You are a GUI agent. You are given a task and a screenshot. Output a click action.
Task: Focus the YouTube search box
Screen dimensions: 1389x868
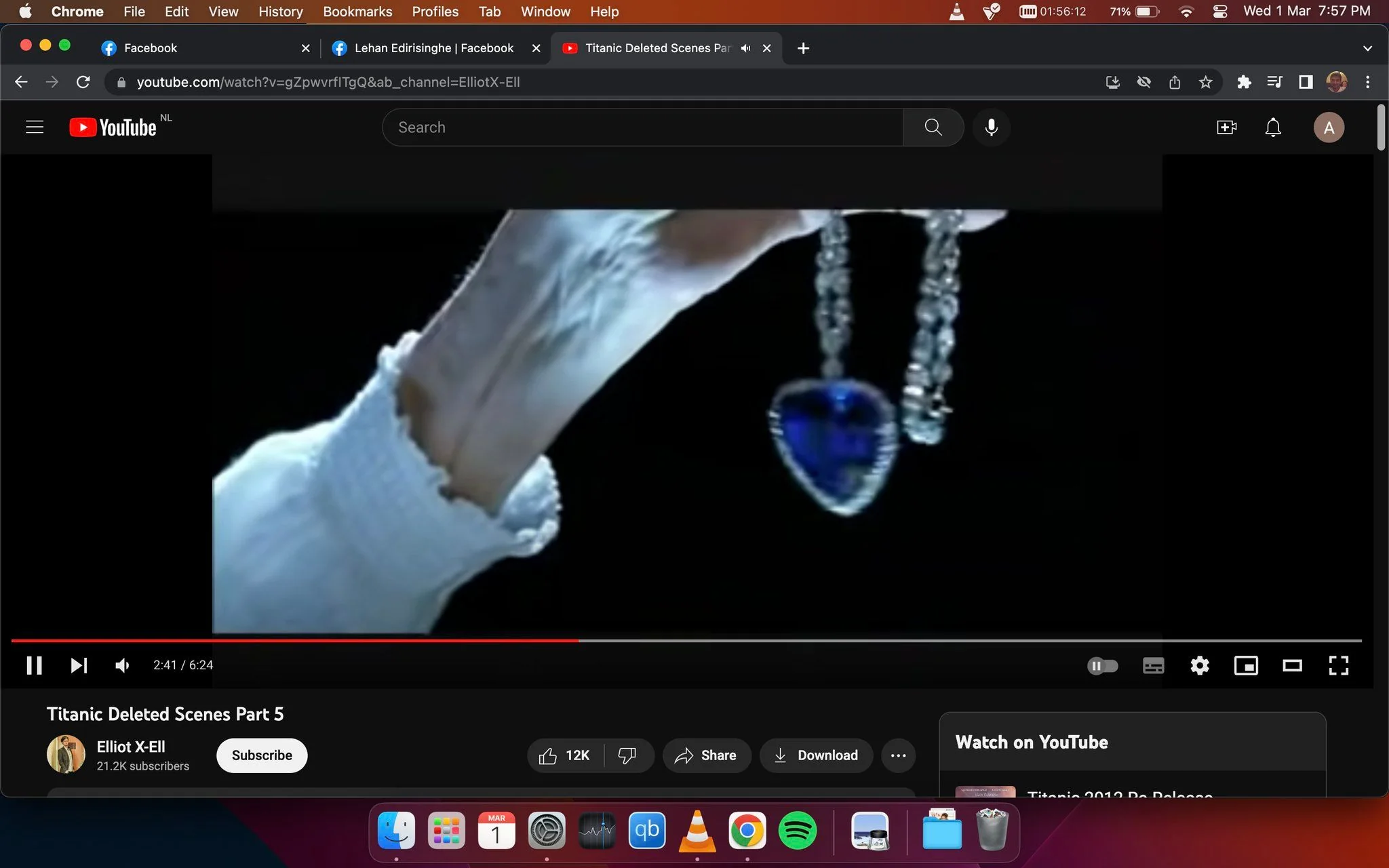(x=642, y=127)
